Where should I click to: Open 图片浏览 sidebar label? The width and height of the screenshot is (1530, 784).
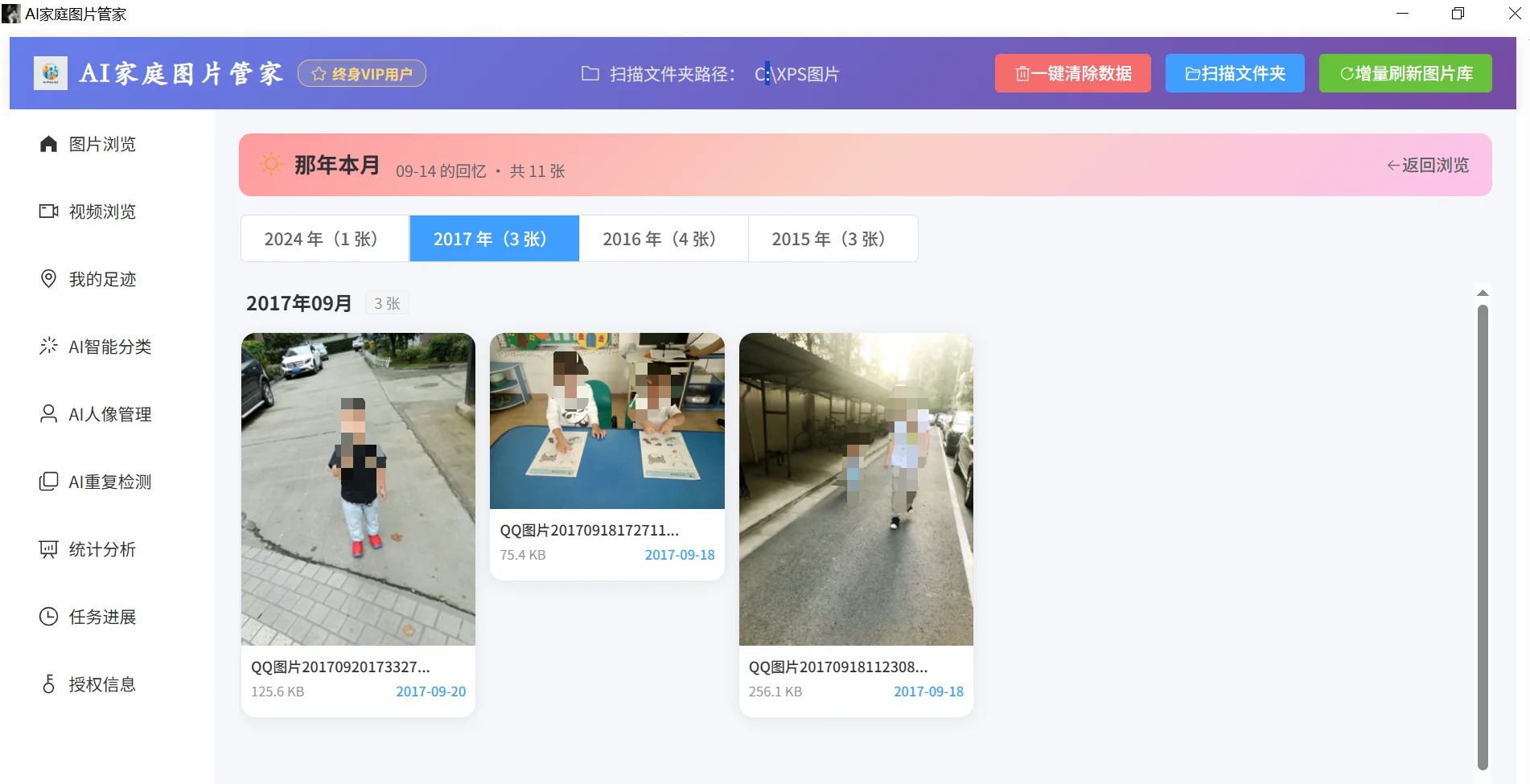[x=102, y=144]
